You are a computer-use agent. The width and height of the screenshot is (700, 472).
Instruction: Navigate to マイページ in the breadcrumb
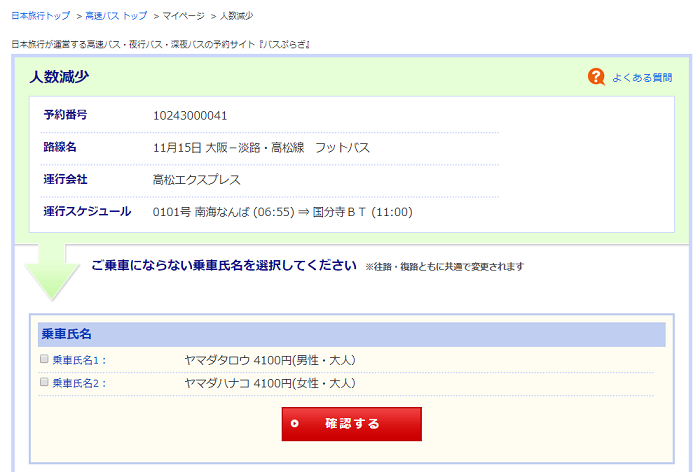183,16
